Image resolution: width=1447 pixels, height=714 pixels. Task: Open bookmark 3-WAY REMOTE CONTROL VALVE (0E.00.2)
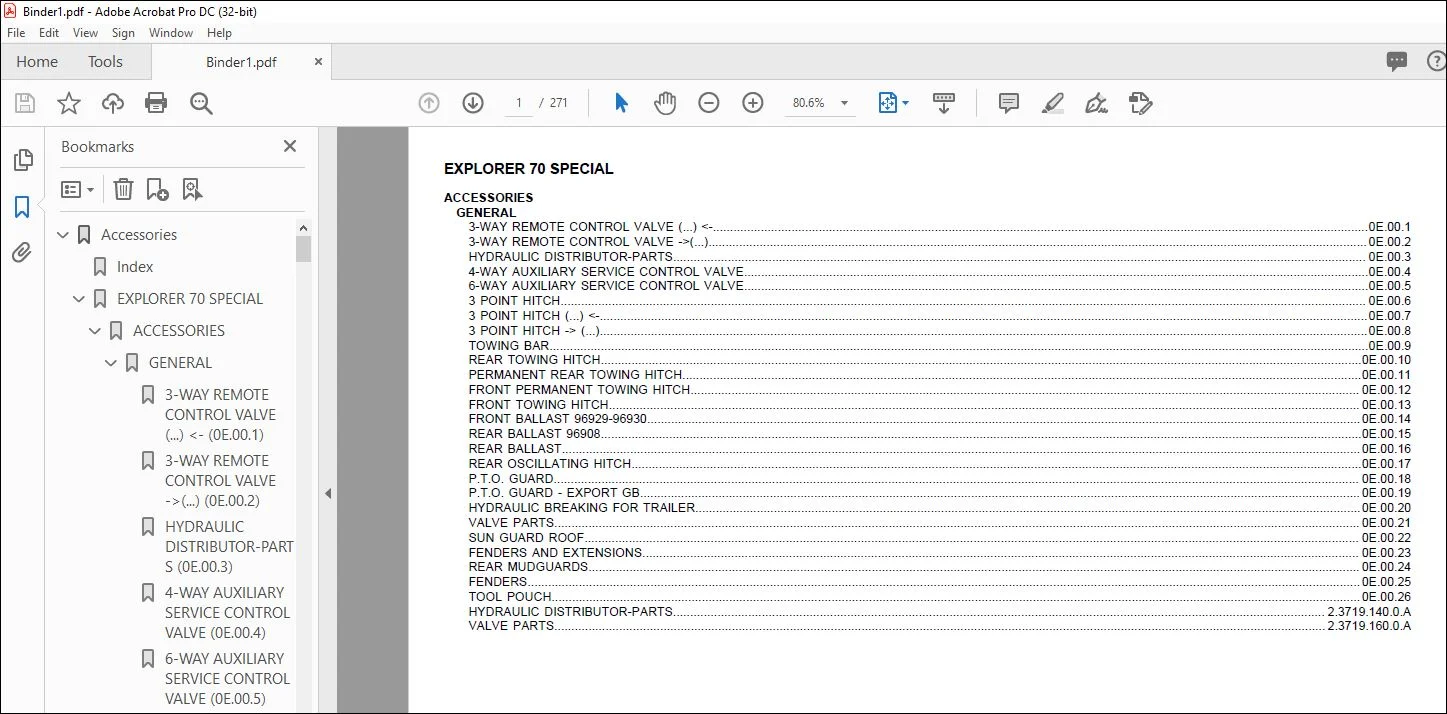click(220, 481)
